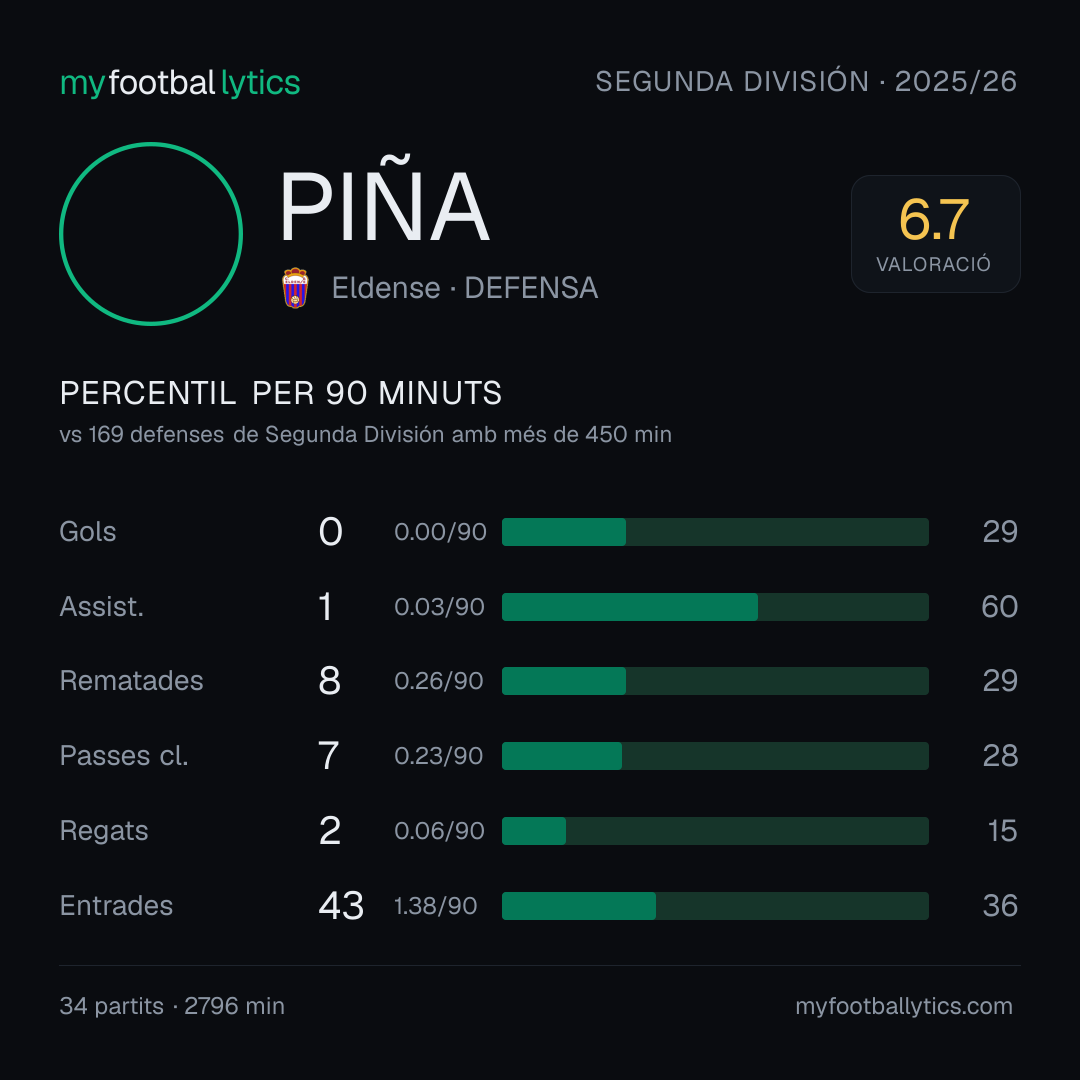
Task: Click the Regats percentile bar
Action: (715, 831)
